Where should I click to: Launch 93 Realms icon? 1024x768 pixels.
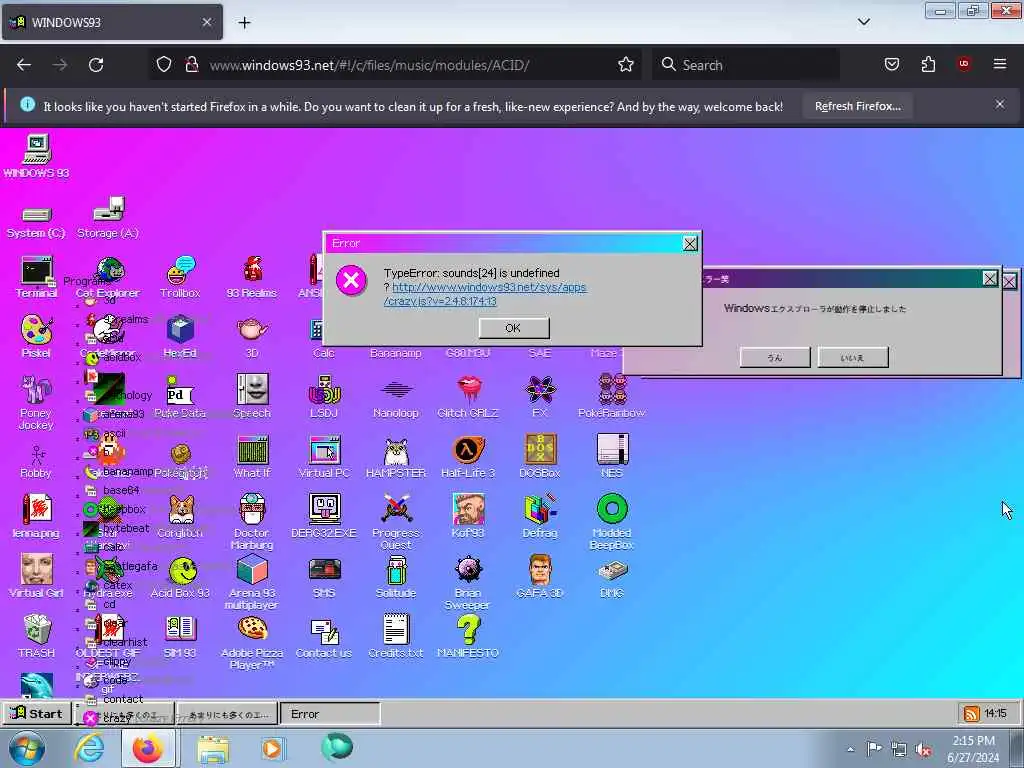(x=252, y=270)
